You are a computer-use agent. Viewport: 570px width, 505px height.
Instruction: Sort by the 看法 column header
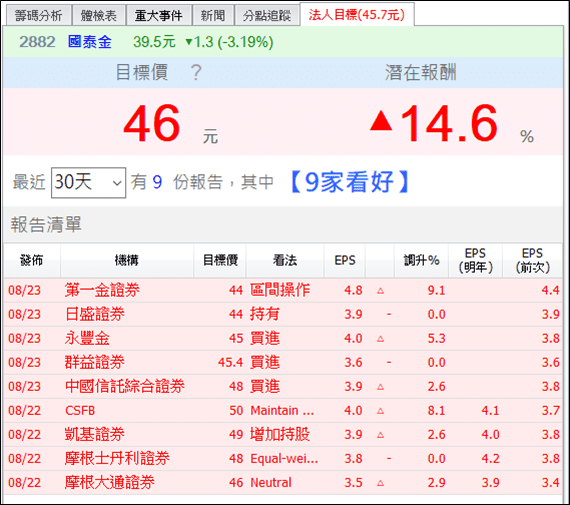285,260
